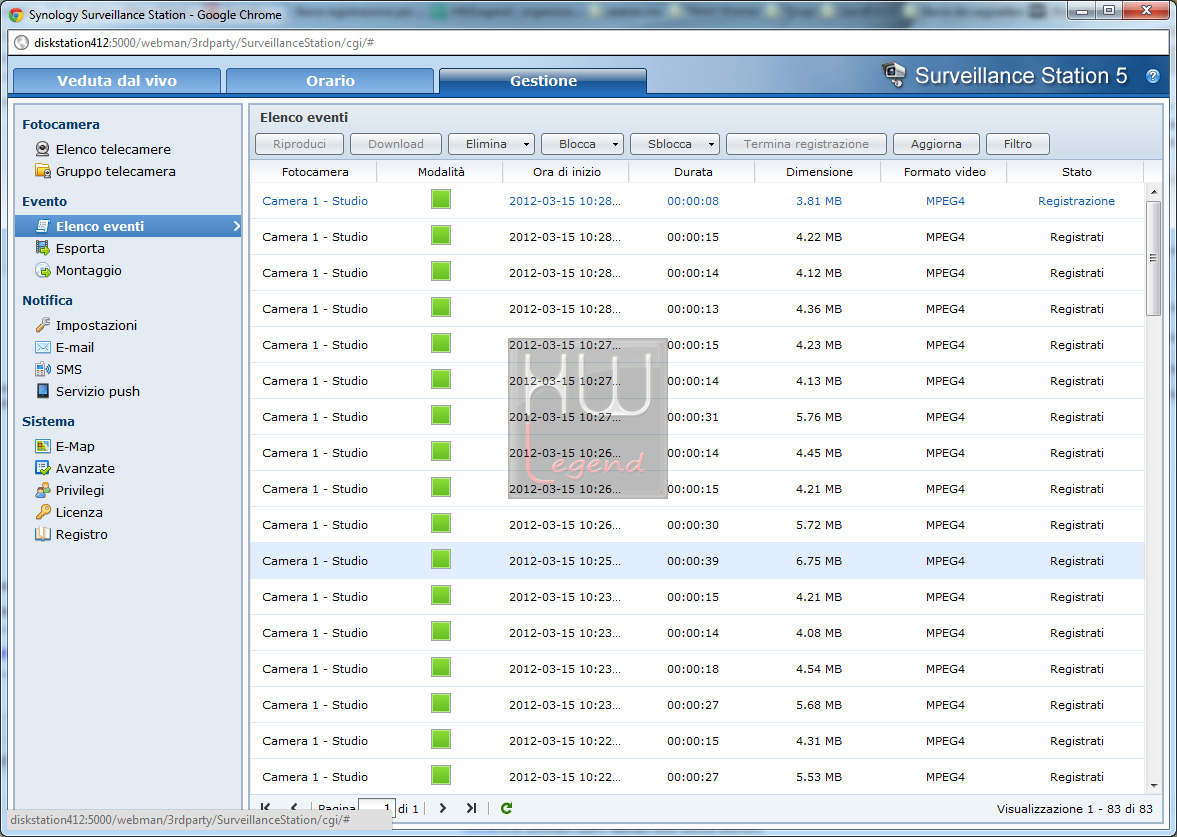The height and width of the screenshot is (837, 1177).
Task: Click the scrollbar down arrow of event list
Action: [x=1153, y=786]
